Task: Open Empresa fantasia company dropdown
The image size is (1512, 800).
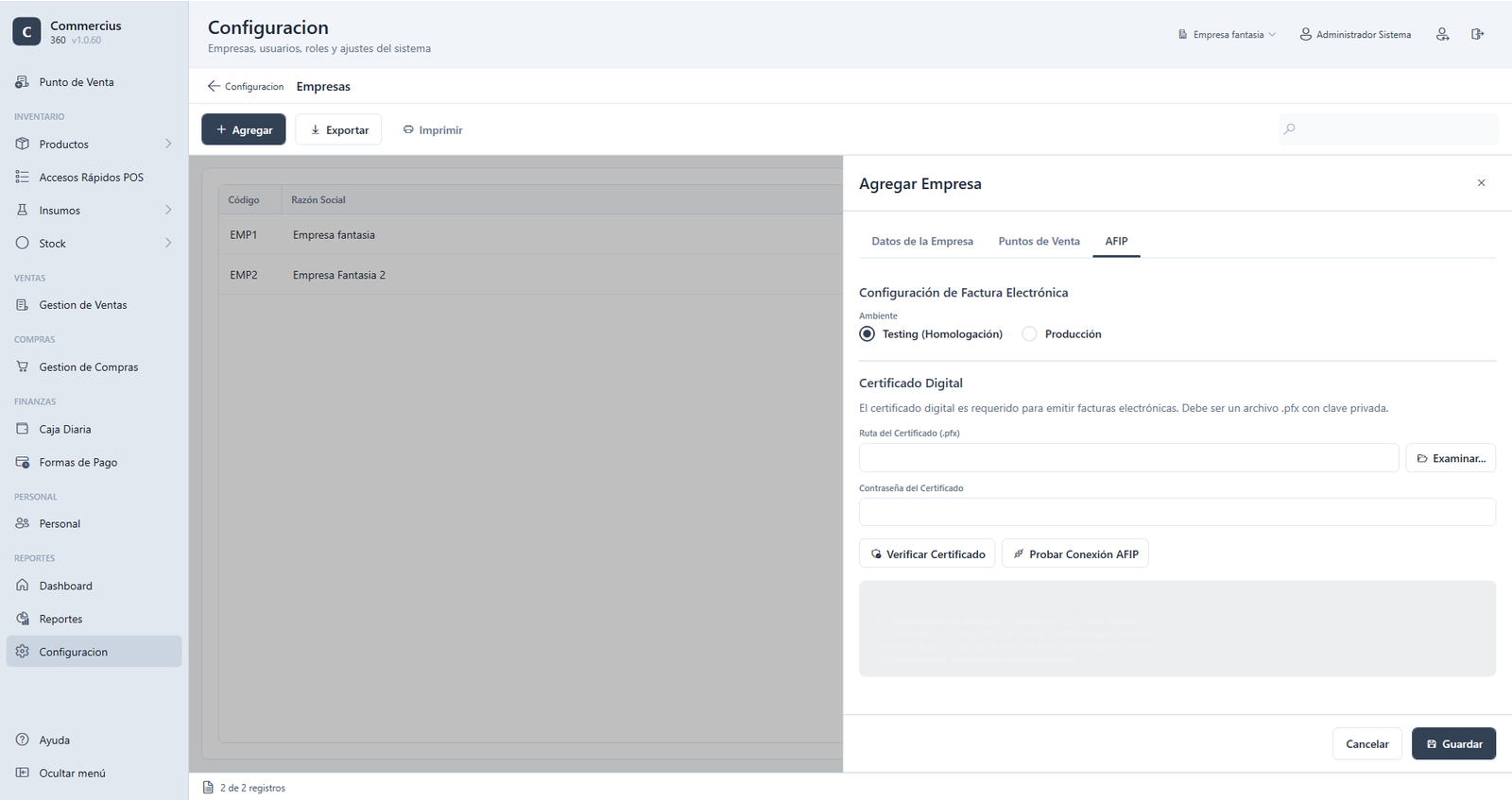Action: 1227,35
